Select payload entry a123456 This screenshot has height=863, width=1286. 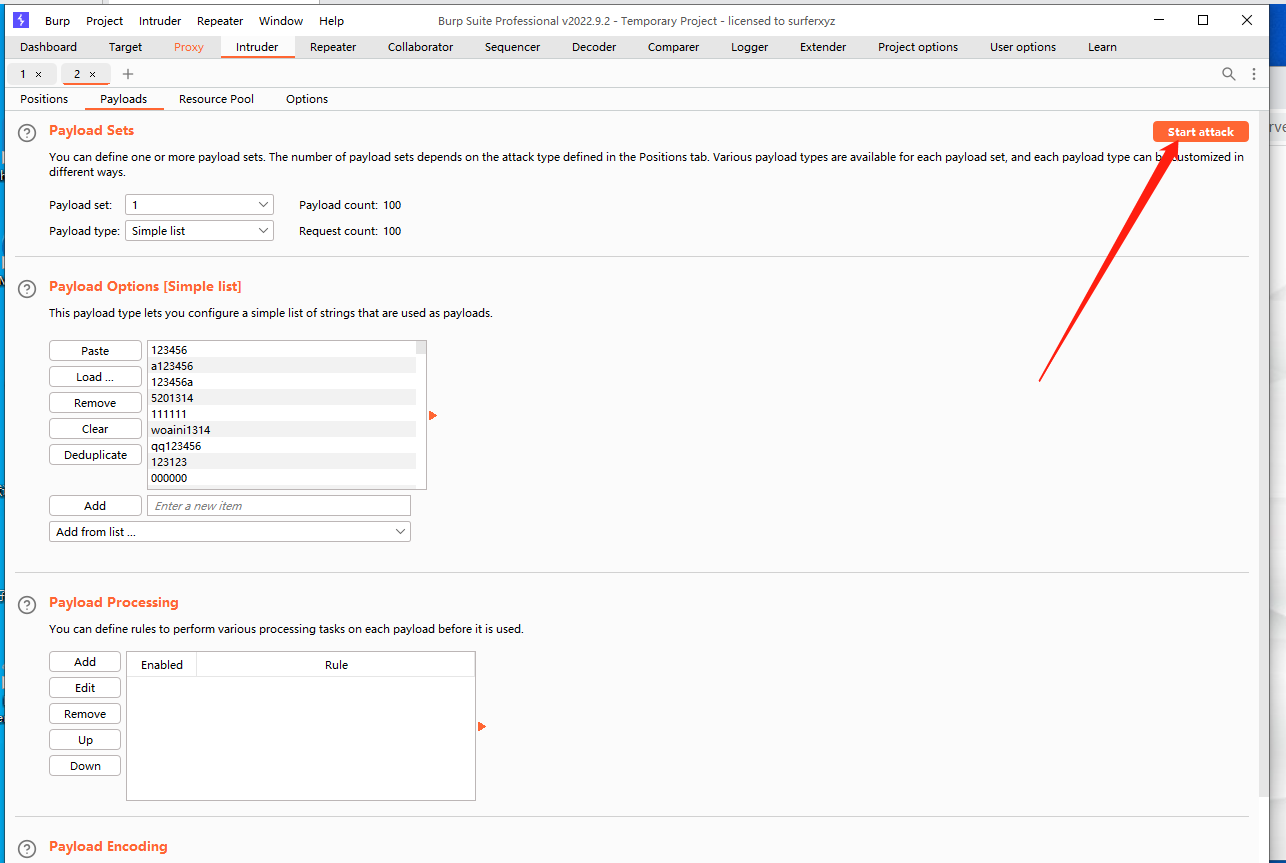click(x=282, y=366)
